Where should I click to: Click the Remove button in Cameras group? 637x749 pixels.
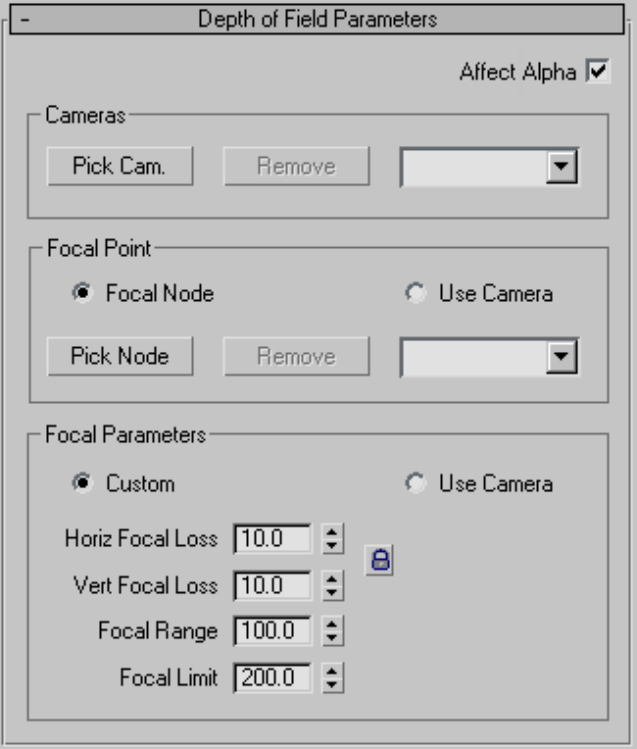click(x=296, y=167)
